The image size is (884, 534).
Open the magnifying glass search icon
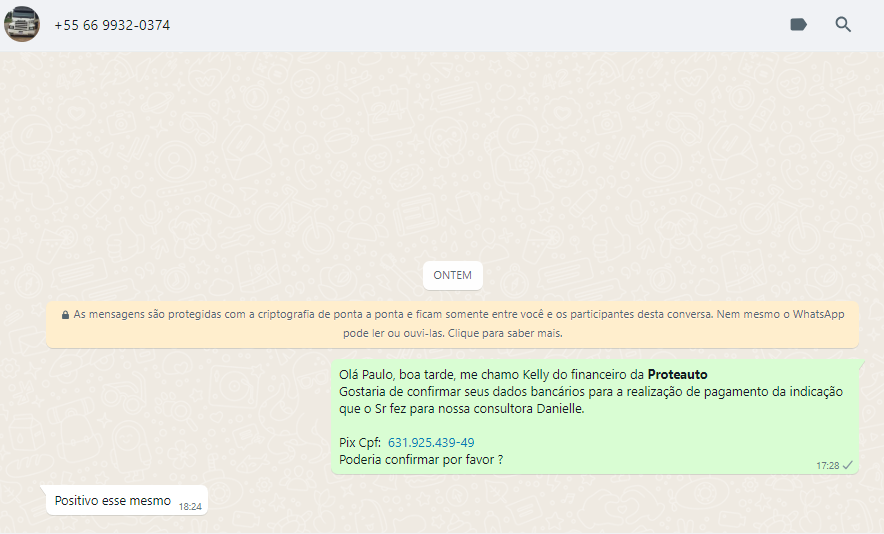[x=843, y=25]
